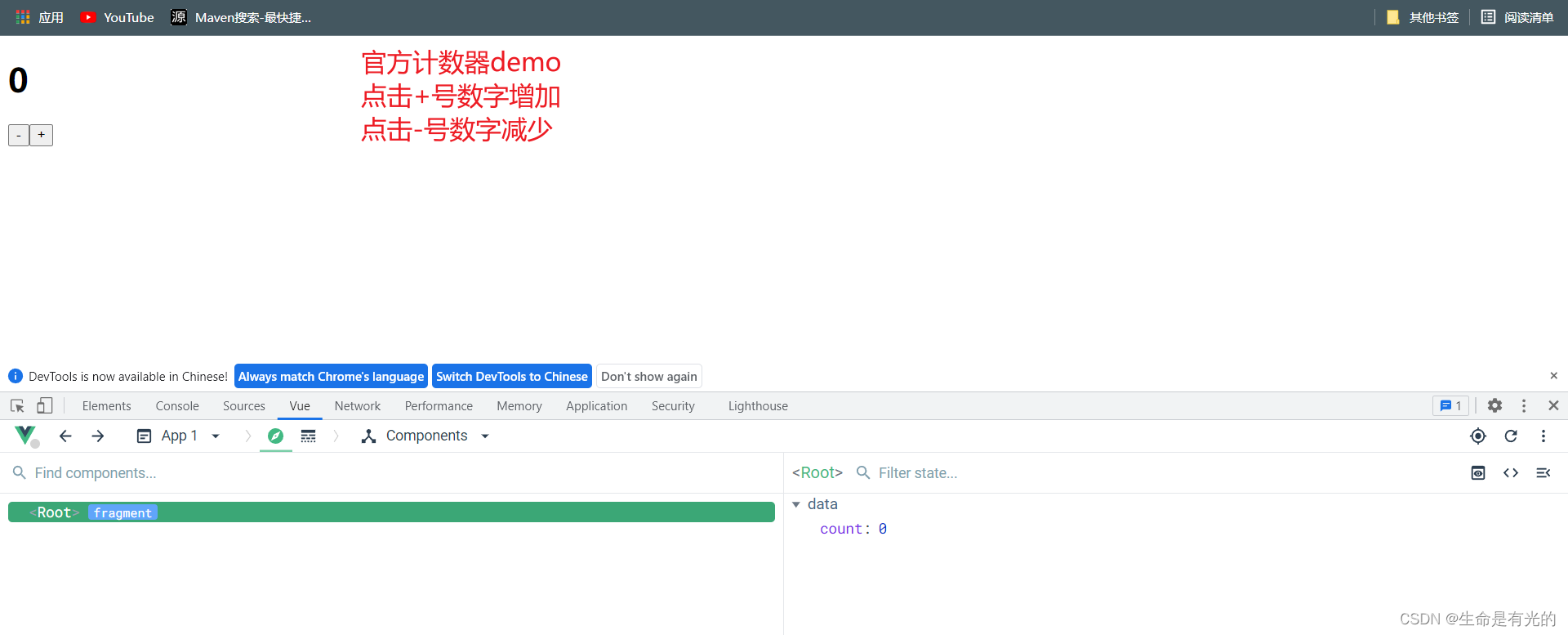Click the Root label in state header
Screen dimensions: 1568x635
point(817,472)
